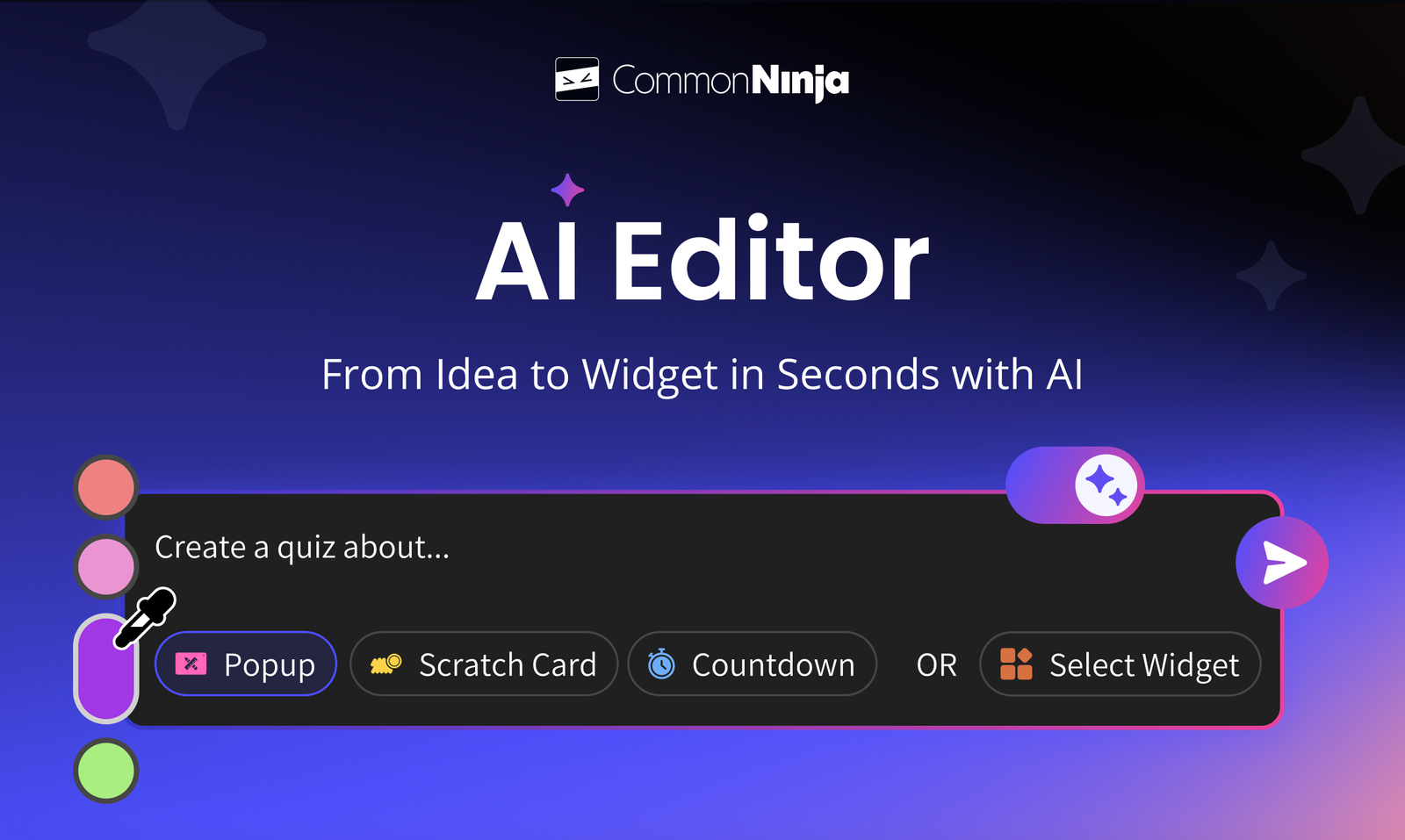This screenshot has width=1405, height=840.
Task: Click the orange Select Widget grid icon
Action: pyautogui.click(x=1016, y=664)
